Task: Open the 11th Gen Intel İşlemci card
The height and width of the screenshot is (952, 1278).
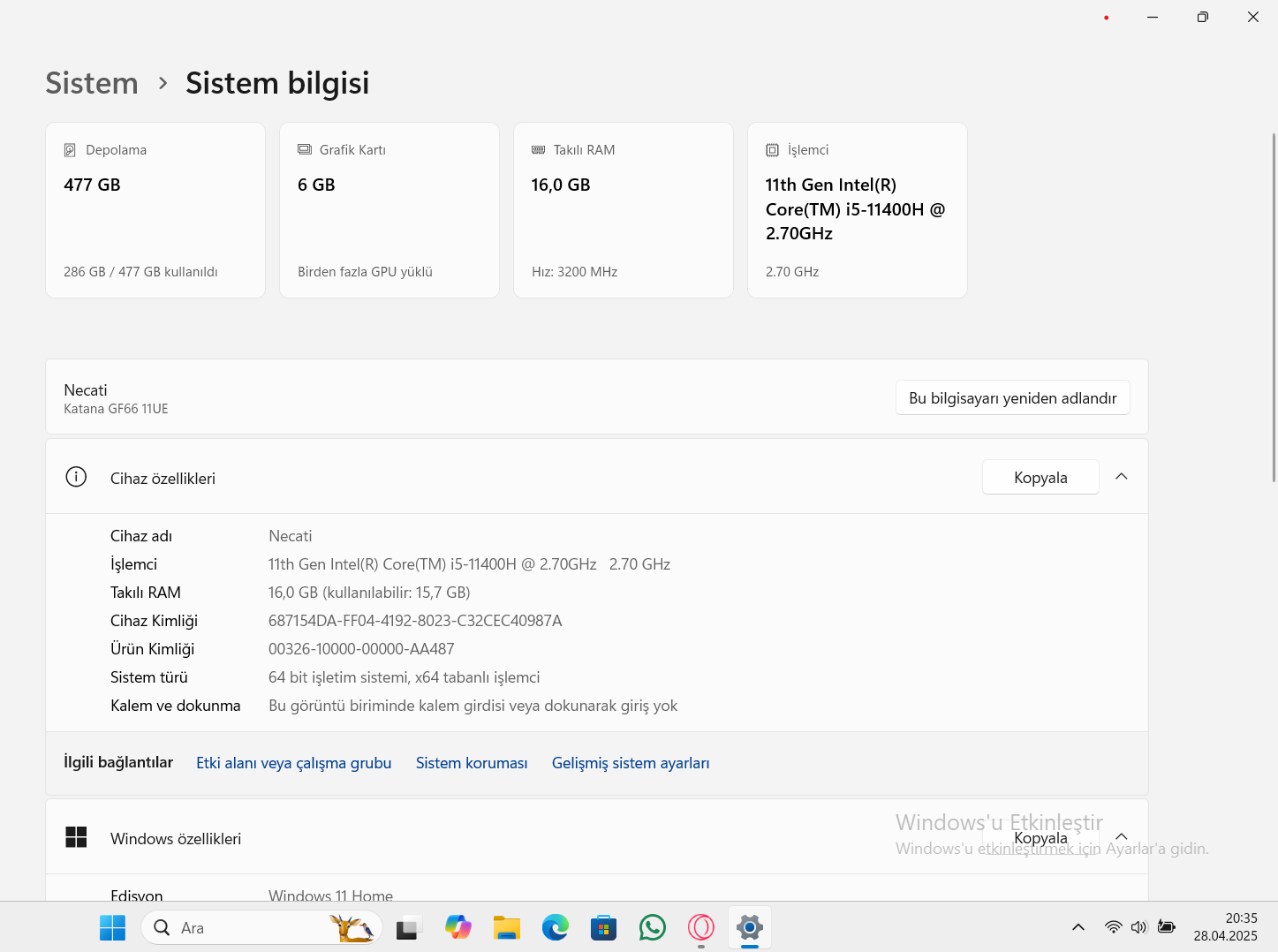Action: coord(858,210)
